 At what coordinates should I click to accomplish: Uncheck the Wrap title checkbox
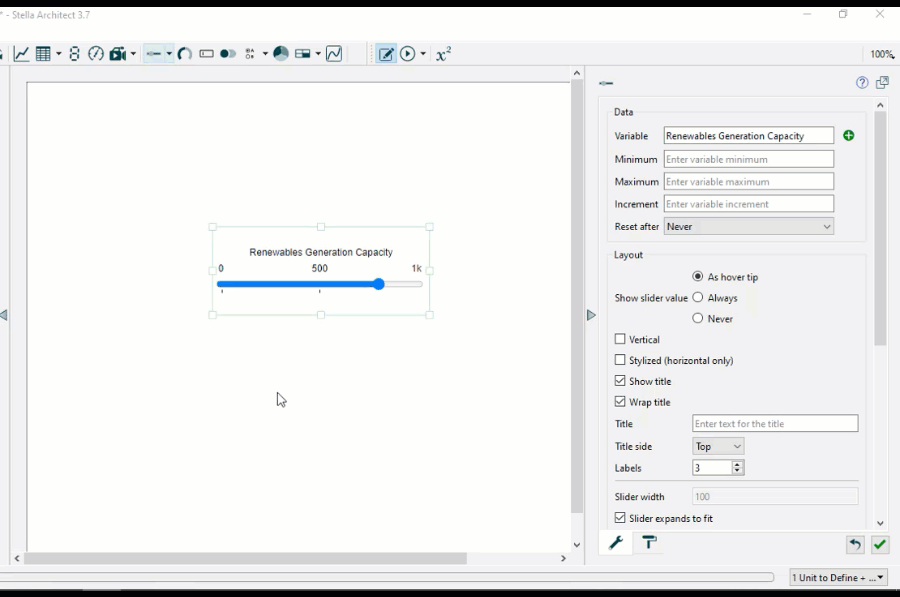pos(620,402)
